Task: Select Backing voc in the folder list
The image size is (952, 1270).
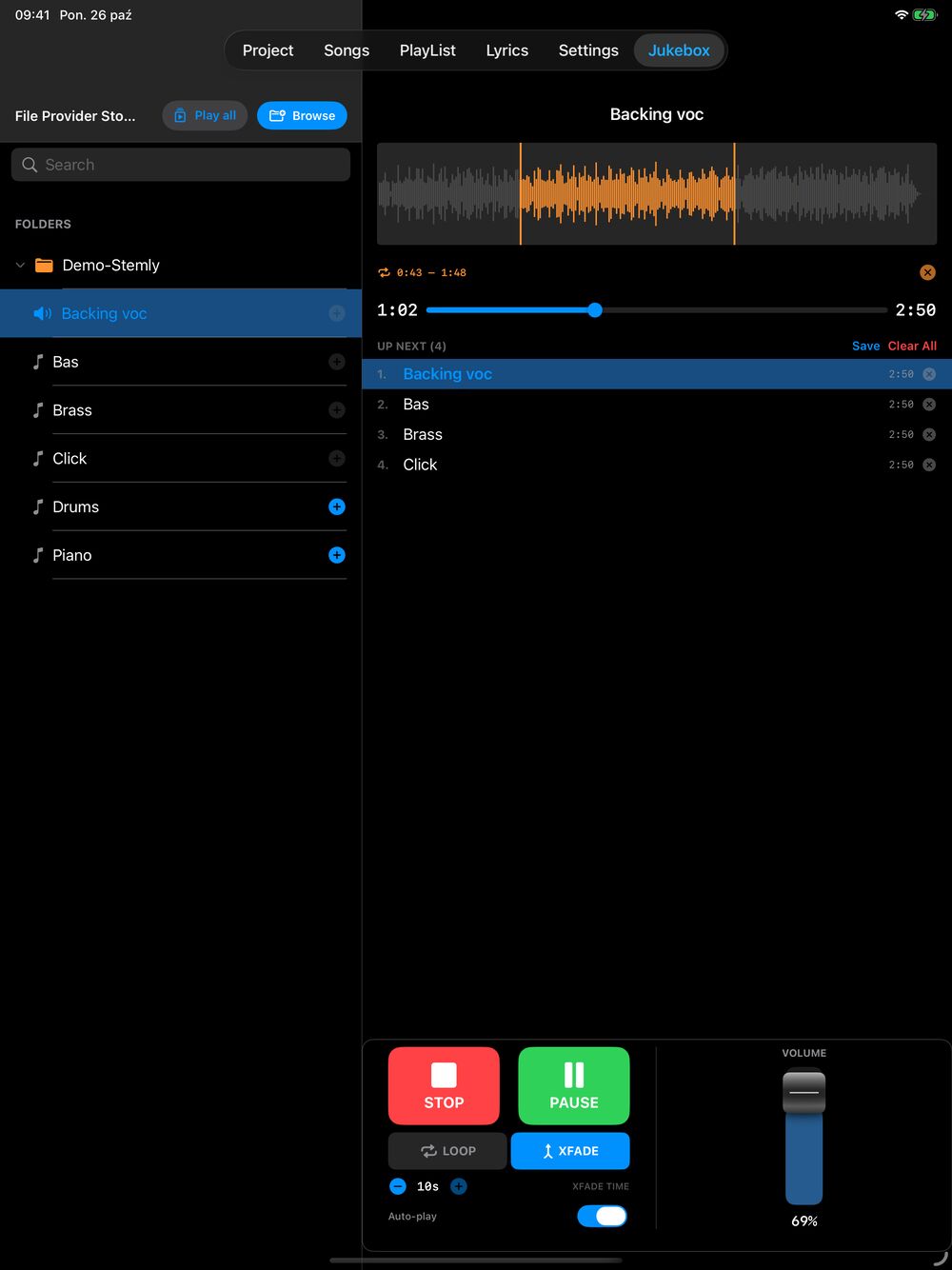Action: pos(181,313)
